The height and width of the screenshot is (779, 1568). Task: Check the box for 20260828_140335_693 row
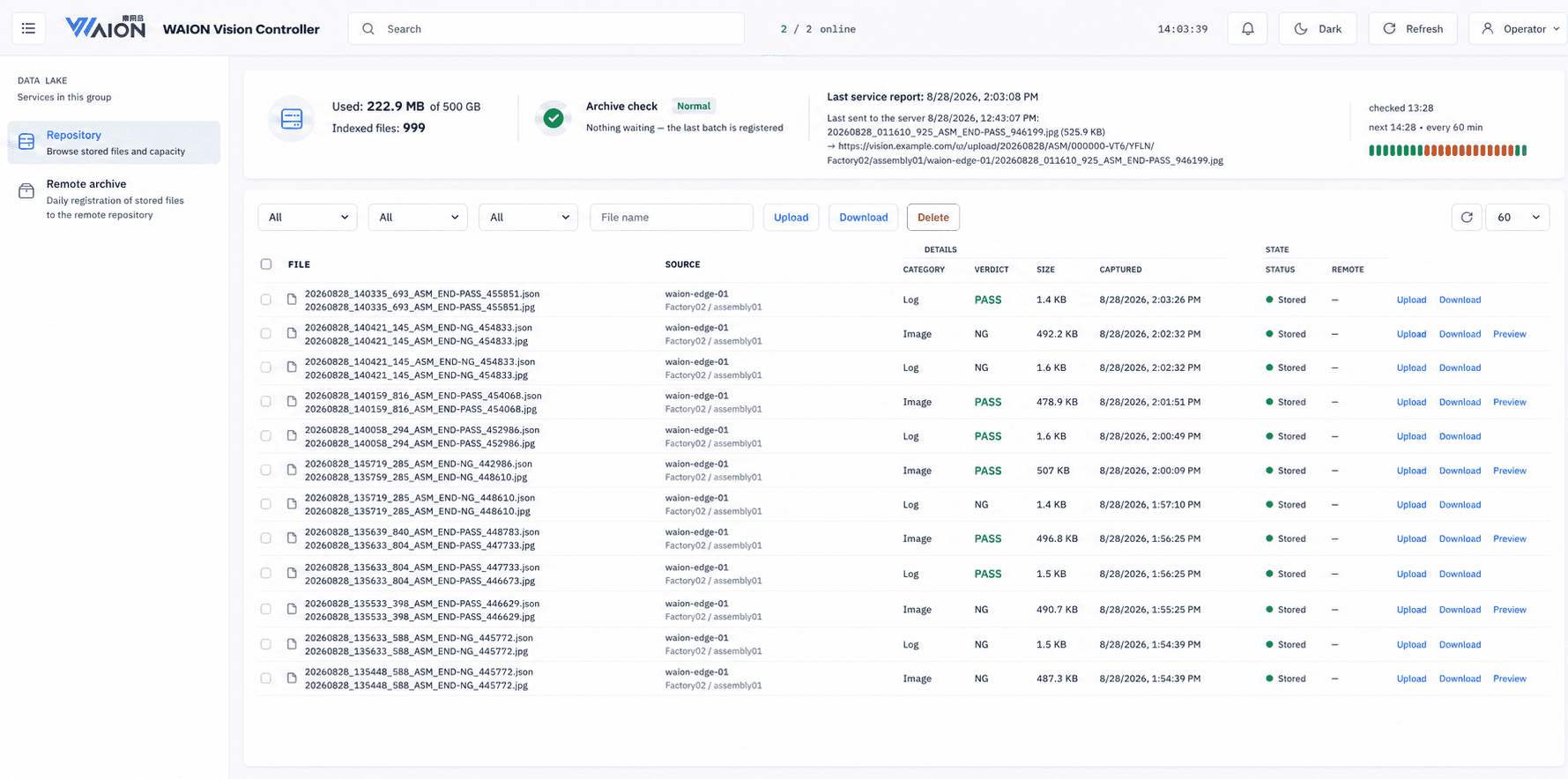[266, 300]
